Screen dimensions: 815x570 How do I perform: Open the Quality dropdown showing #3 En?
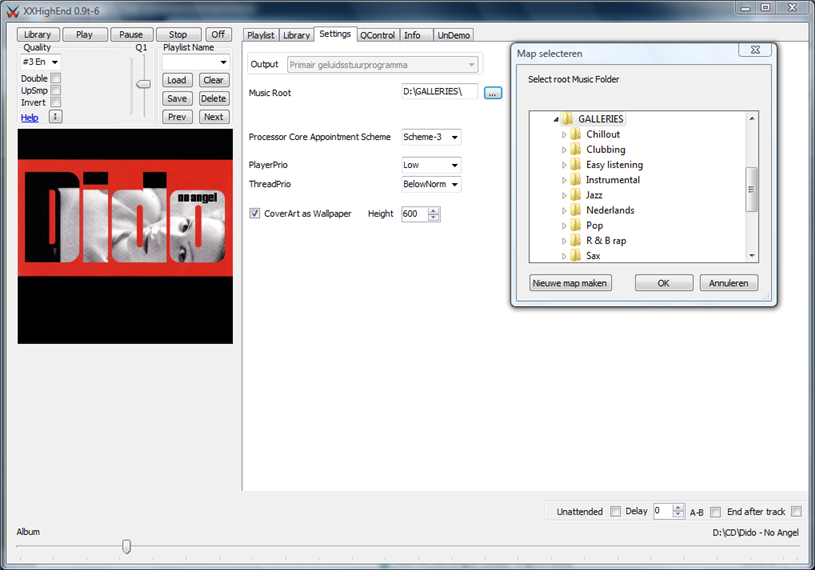[x=41, y=62]
